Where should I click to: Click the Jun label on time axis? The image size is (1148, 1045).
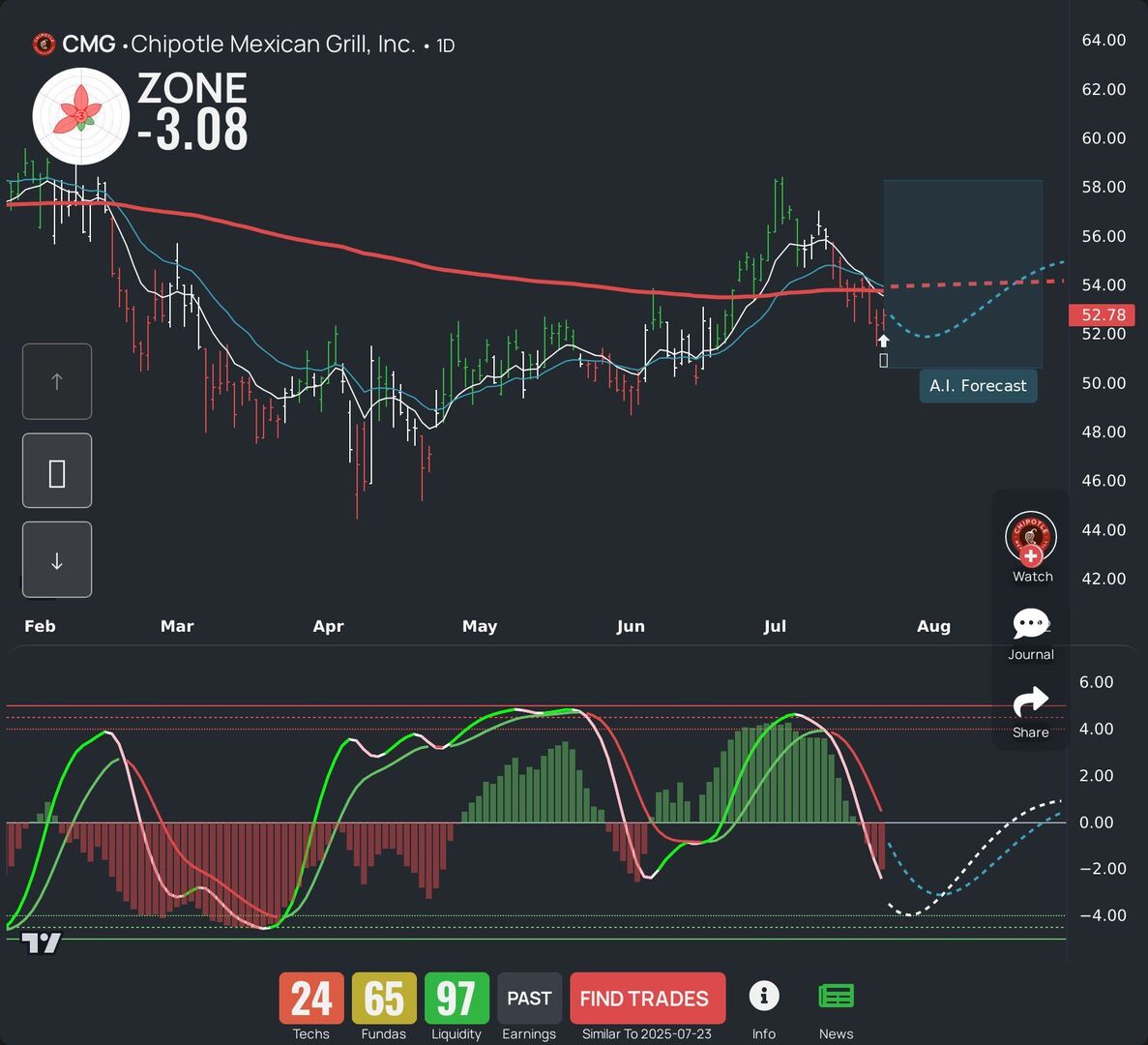click(x=631, y=626)
